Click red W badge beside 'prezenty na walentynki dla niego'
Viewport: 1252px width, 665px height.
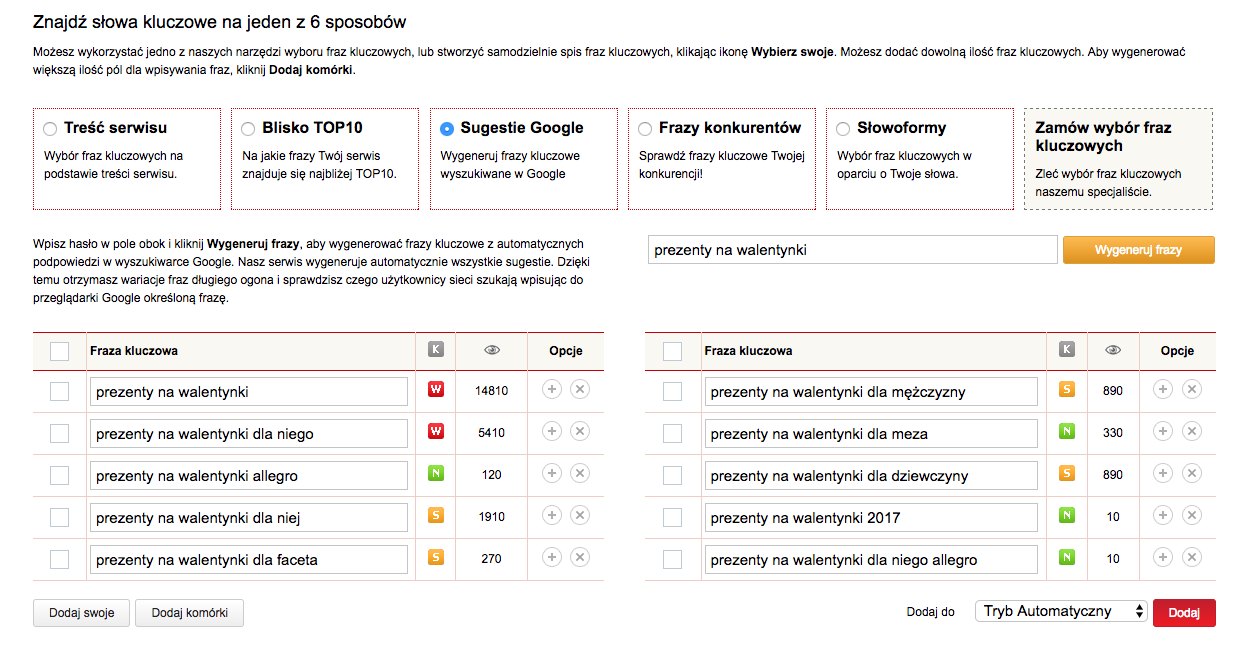tap(436, 432)
